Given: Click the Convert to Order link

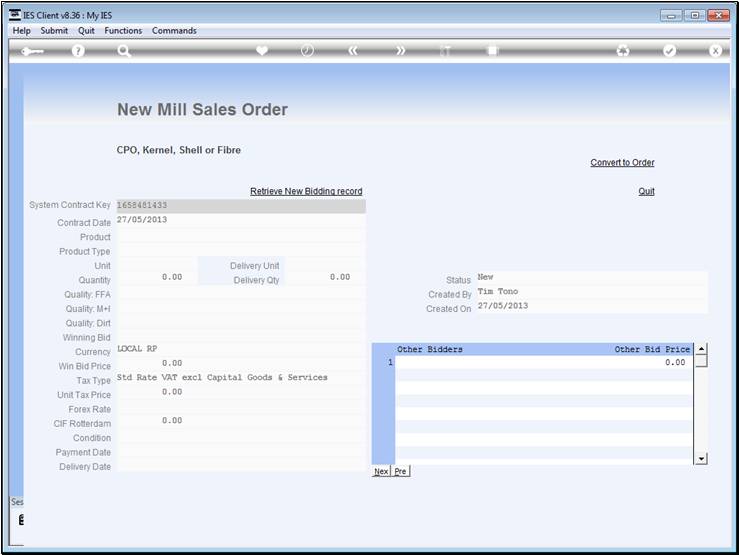Looking at the screenshot, I should click(622, 163).
